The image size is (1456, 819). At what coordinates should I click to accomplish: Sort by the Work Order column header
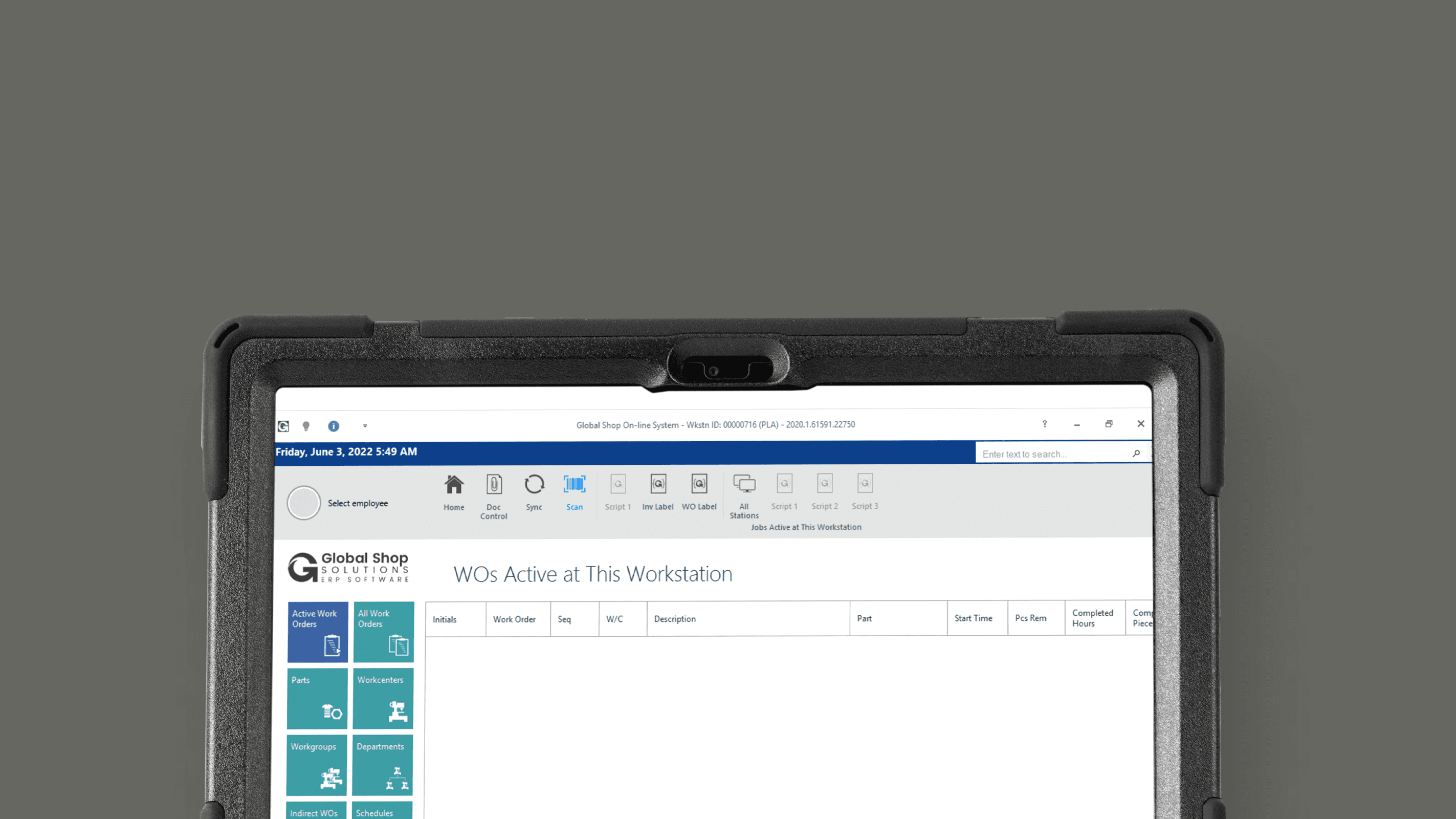(514, 619)
